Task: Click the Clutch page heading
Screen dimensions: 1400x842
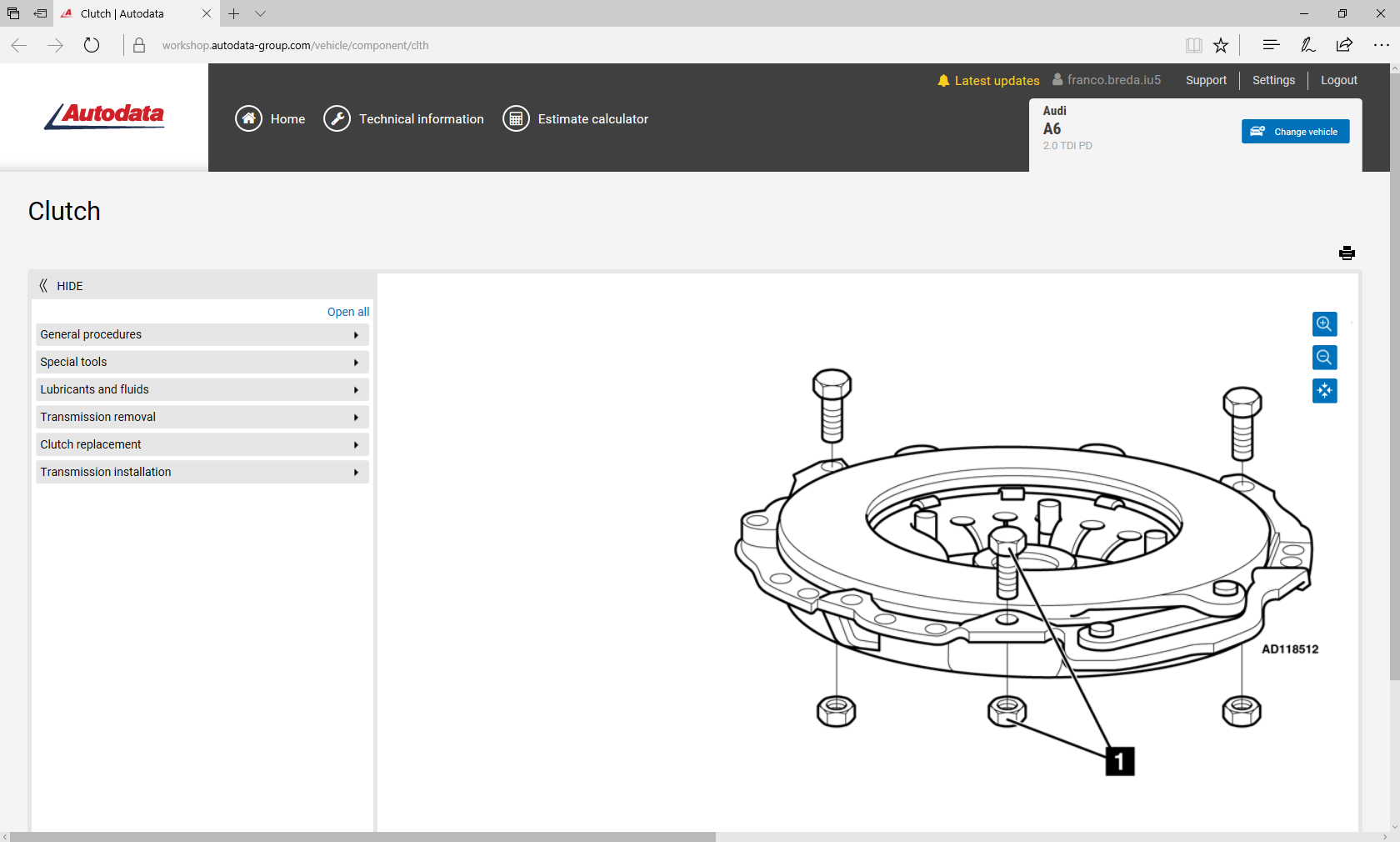Action: tap(64, 212)
